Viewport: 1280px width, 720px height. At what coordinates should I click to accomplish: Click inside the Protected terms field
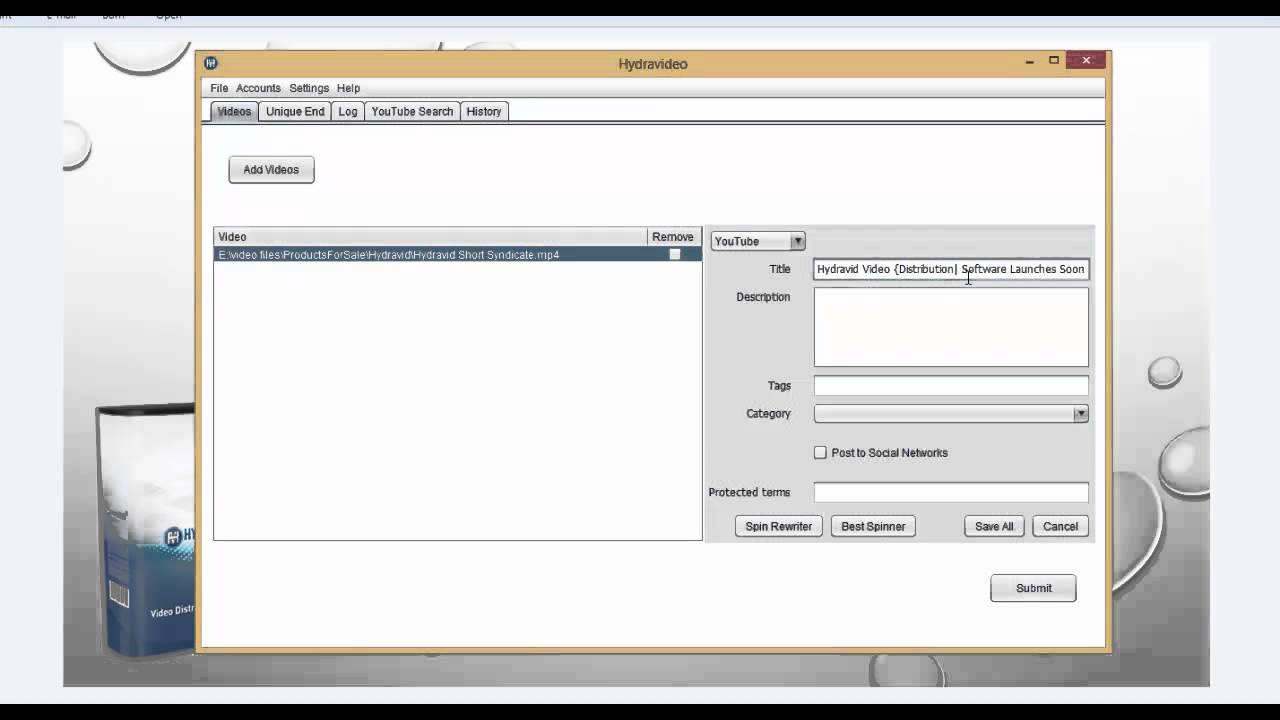[x=951, y=492]
